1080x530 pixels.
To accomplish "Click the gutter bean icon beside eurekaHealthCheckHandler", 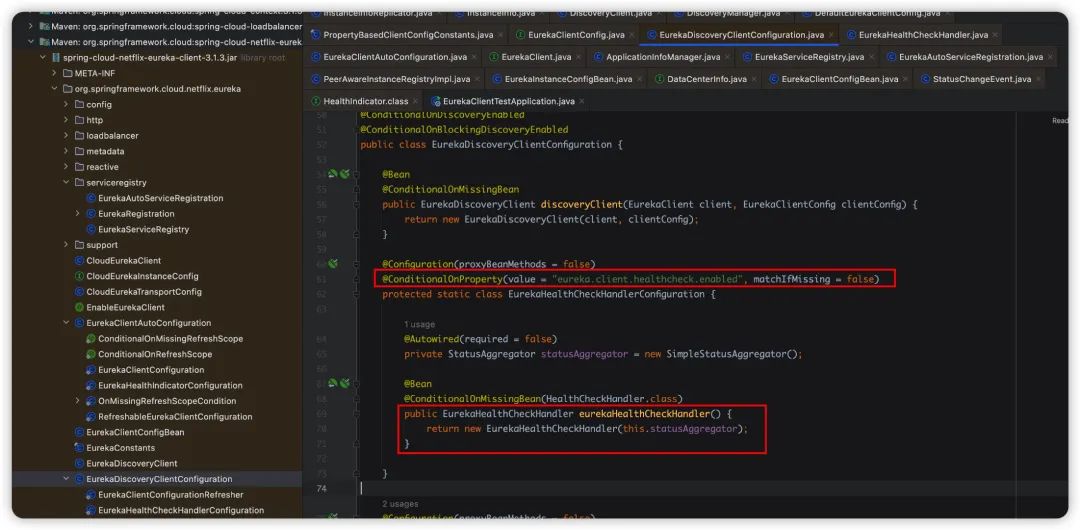I will tap(334, 383).
